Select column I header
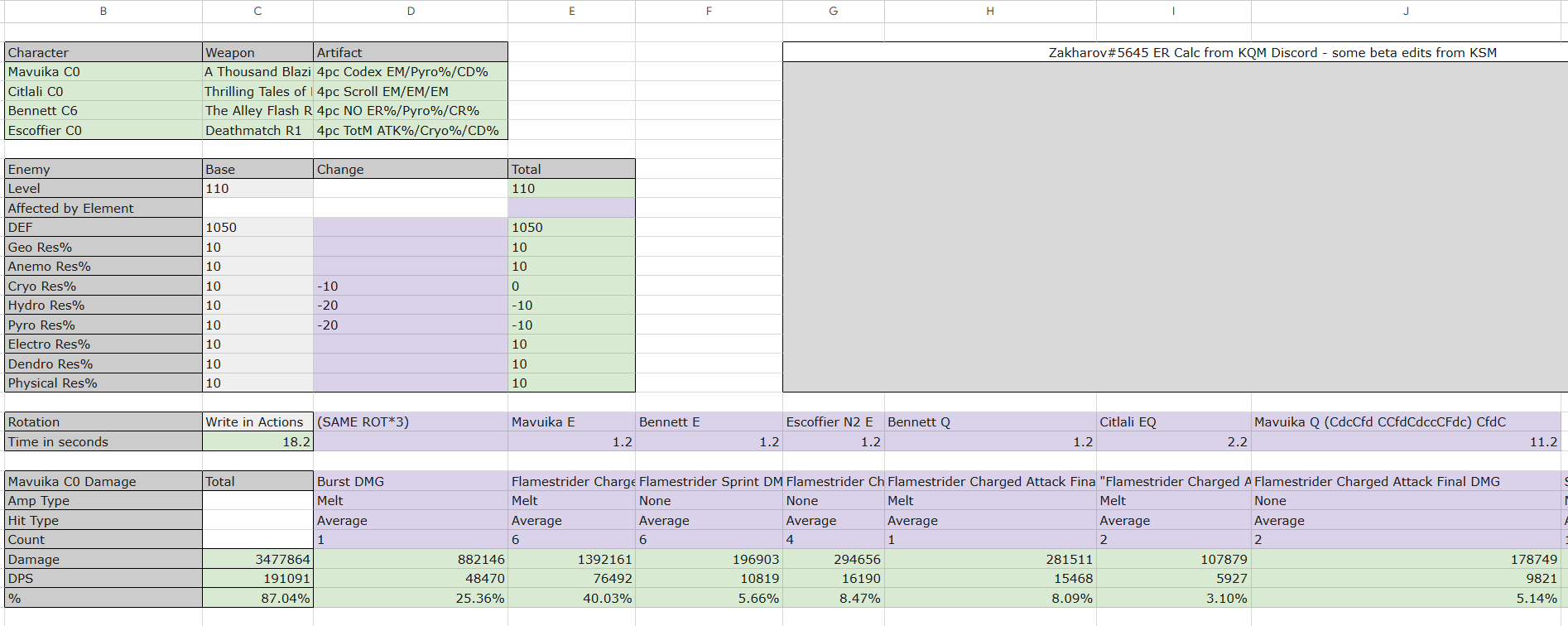The height and width of the screenshot is (626, 1568). tap(1173, 11)
